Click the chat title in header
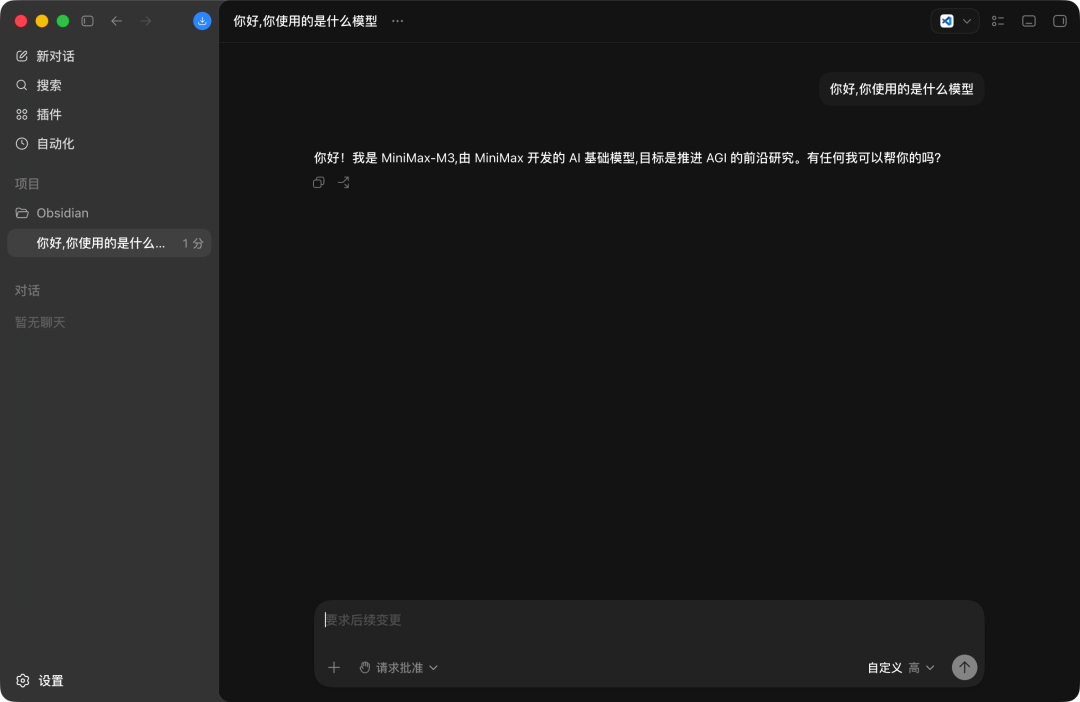The height and width of the screenshot is (702, 1080). point(305,21)
